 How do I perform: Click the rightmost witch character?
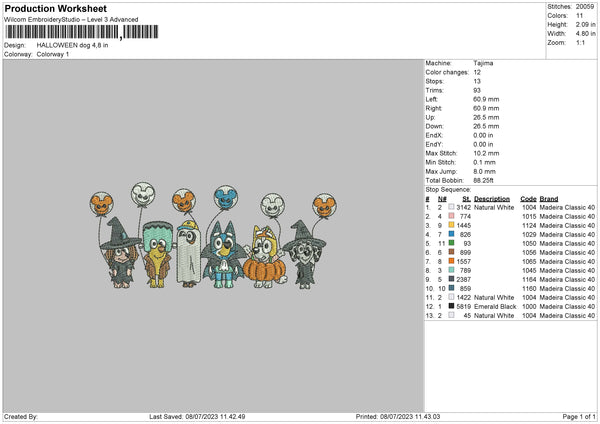[305, 255]
